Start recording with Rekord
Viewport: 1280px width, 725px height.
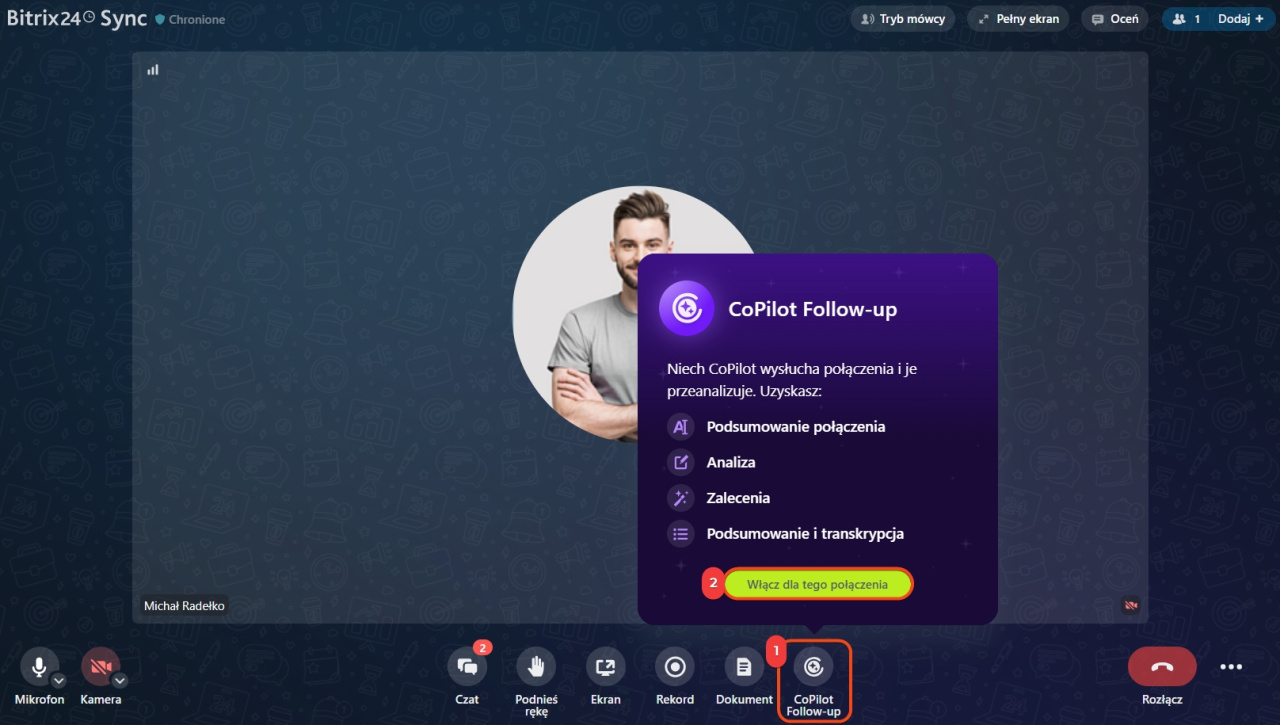pyautogui.click(x=675, y=667)
